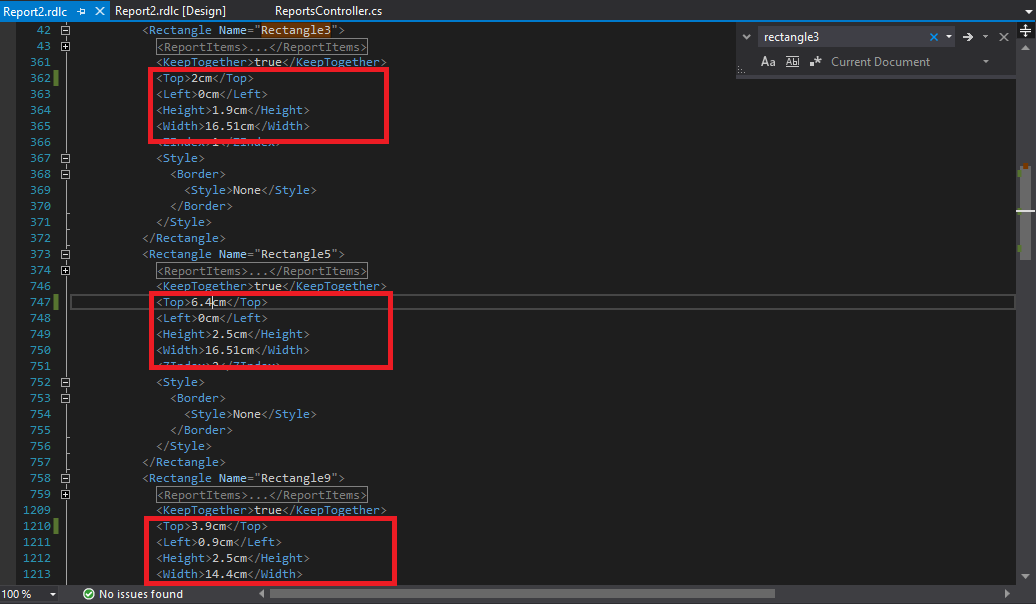Toggle match whole word option
Viewport: 1036px width, 604px height.
(x=792, y=61)
